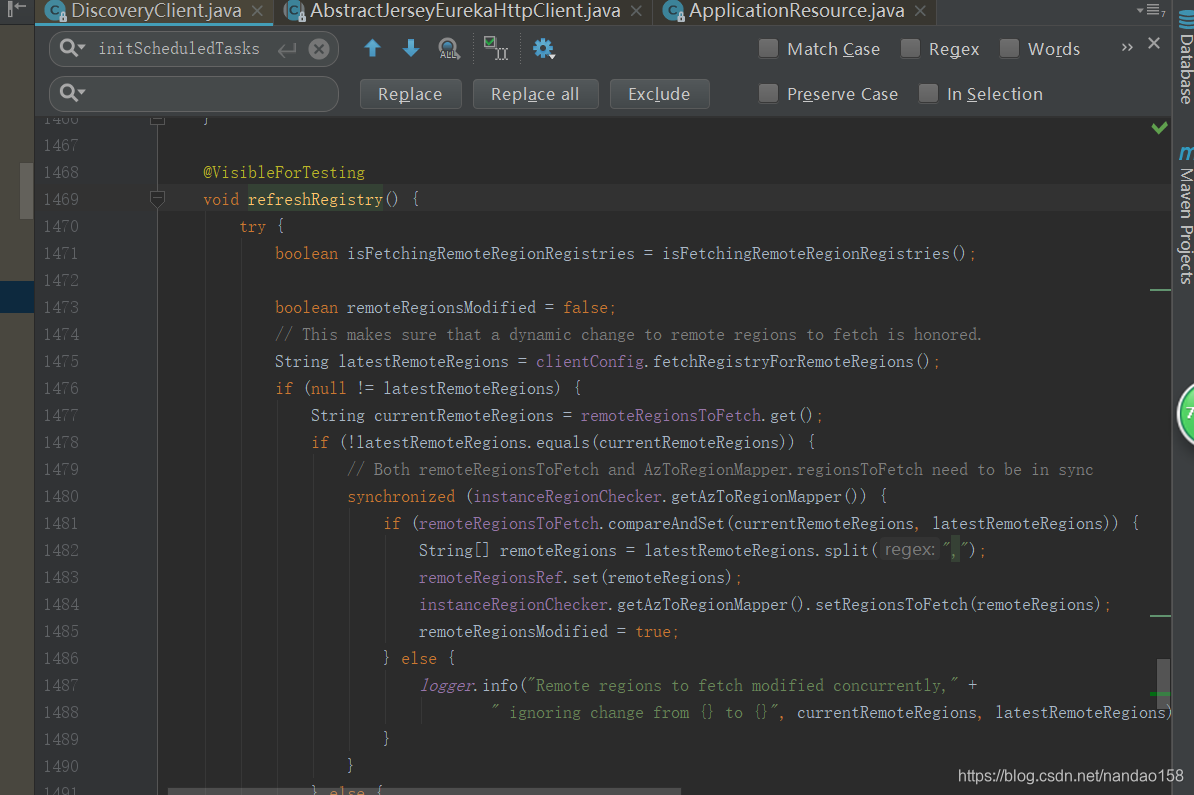The width and height of the screenshot is (1194, 795).
Task: Jump to previous search occurrence arrow
Action: (x=372, y=48)
